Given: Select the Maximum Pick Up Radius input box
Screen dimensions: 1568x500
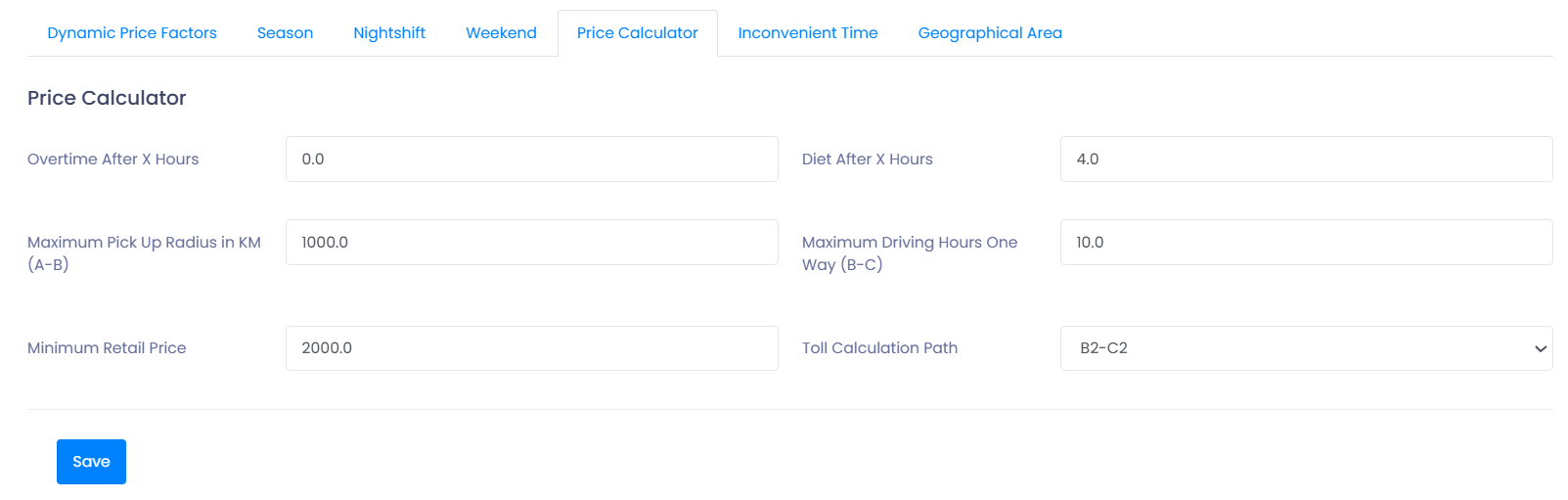Looking at the screenshot, I should pos(531,243).
